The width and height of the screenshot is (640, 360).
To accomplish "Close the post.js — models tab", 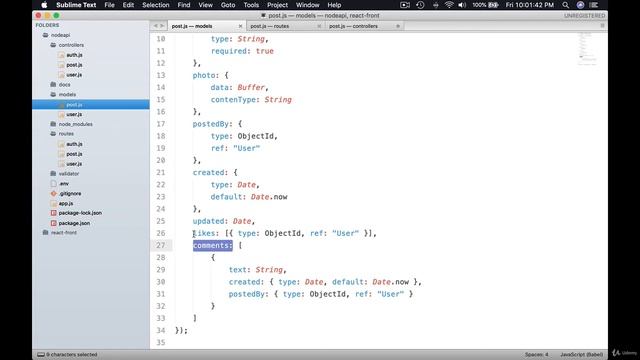I will tap(240, 26).
